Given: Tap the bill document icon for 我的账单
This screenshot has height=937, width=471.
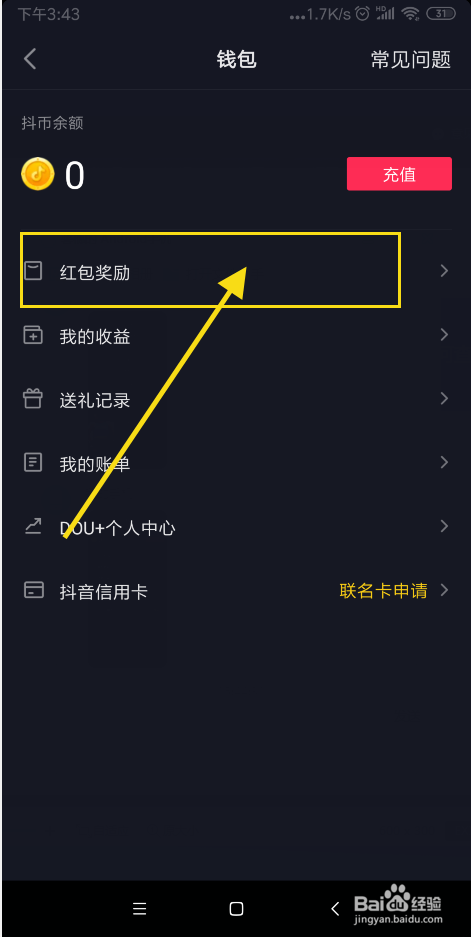Looking at the screenshot, I should pos(33,463).
